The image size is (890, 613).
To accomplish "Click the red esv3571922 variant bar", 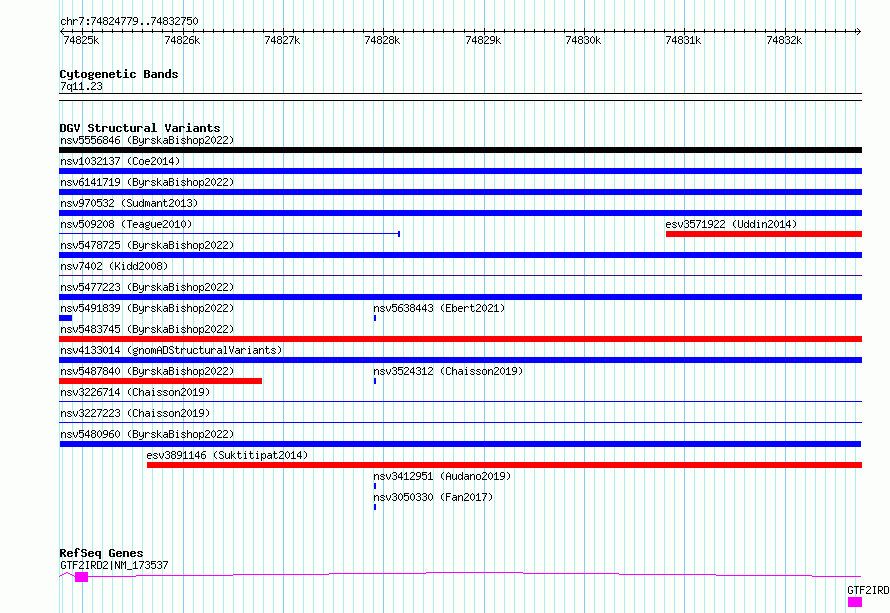I will [x=764, y=234].
